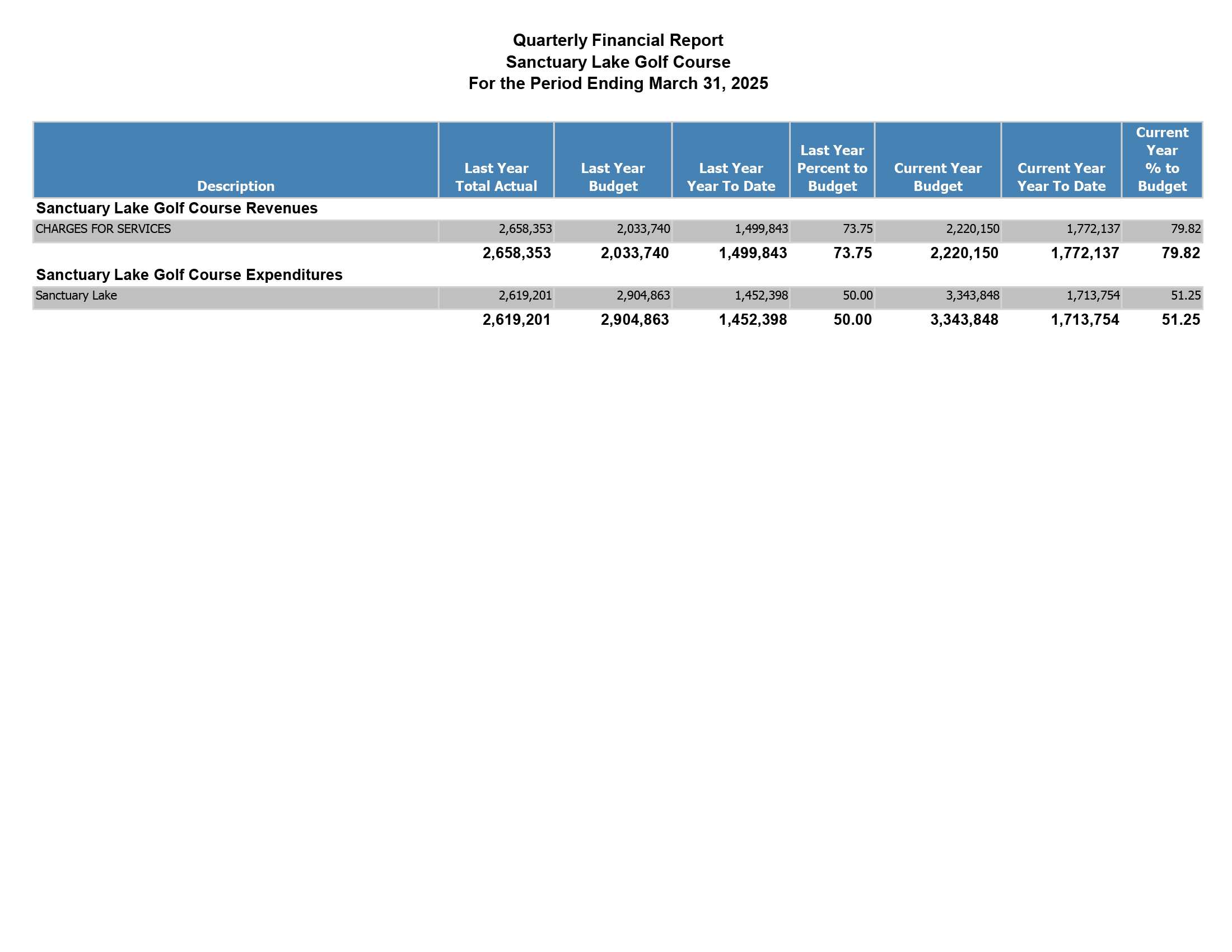The width and height of the screenshot is (1232, 952).
Task: Click bold revenue total 1,772,137
Action: pyautogui.click(x=1085, y=253)
